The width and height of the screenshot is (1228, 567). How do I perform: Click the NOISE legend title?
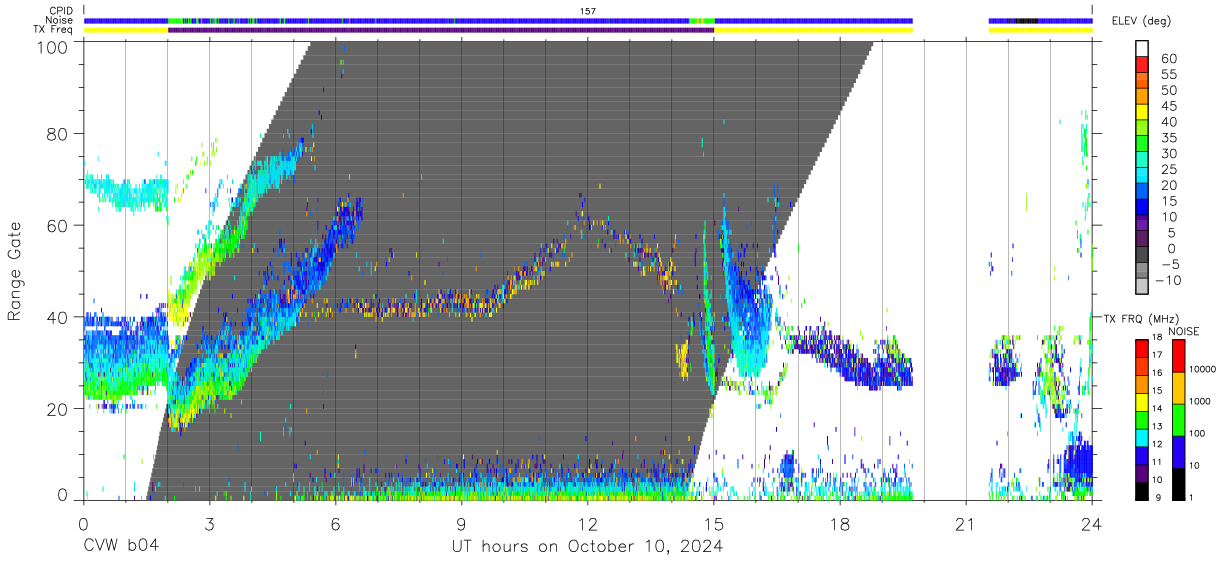(1184, 331)
